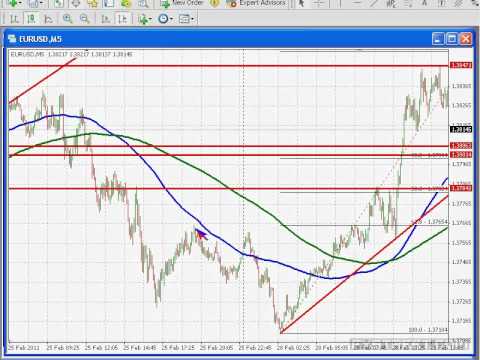Click the New Order button

click(x=181, y=3)
